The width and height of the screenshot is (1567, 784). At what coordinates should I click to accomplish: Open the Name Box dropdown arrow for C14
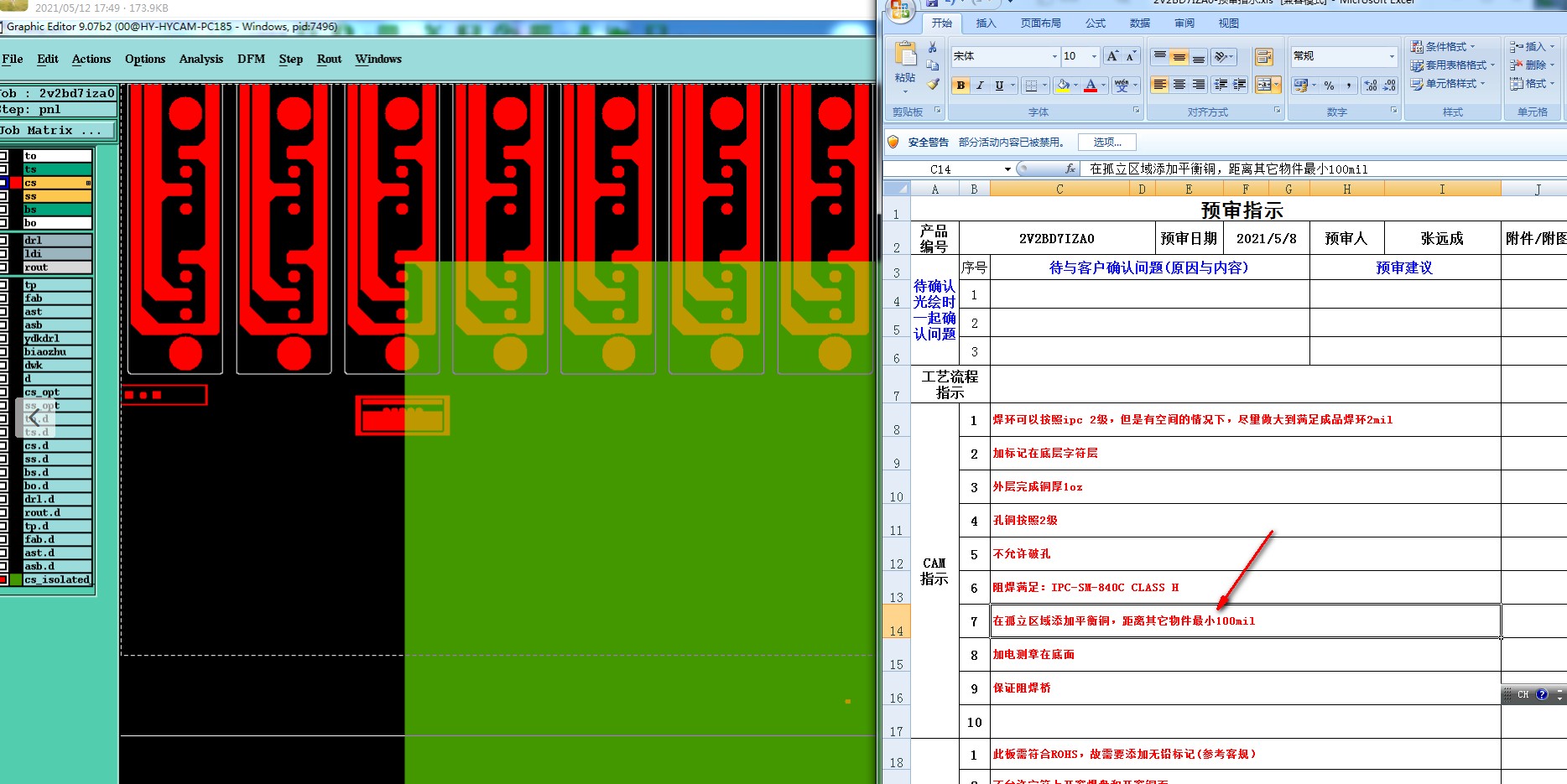[1007, 169]
